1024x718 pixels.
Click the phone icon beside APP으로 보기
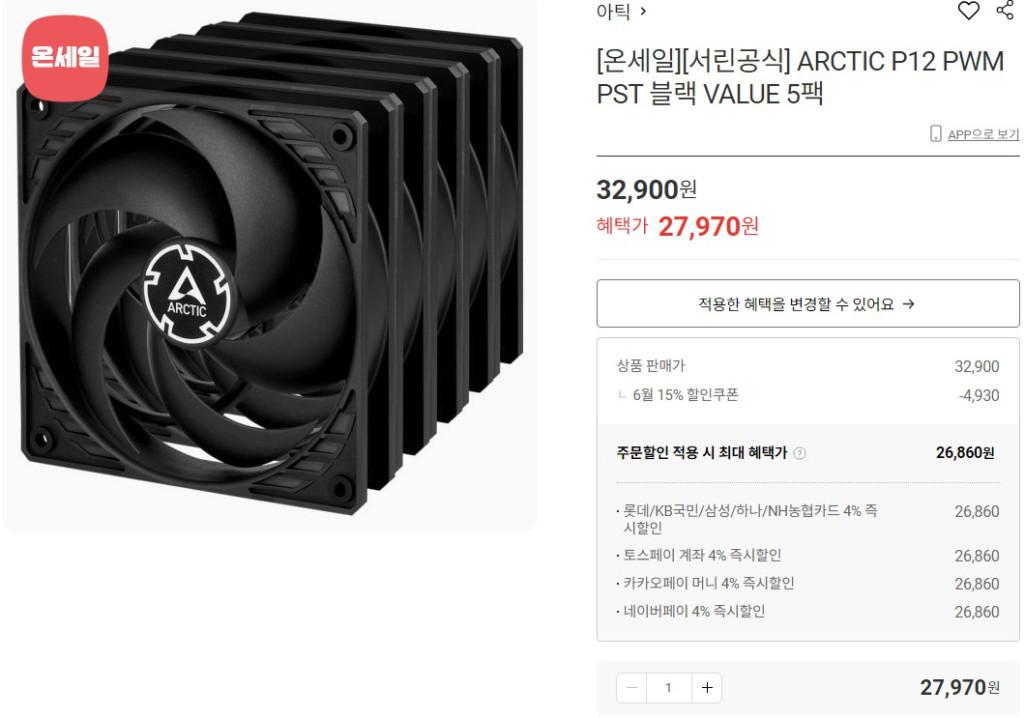[x=935, y=133]
